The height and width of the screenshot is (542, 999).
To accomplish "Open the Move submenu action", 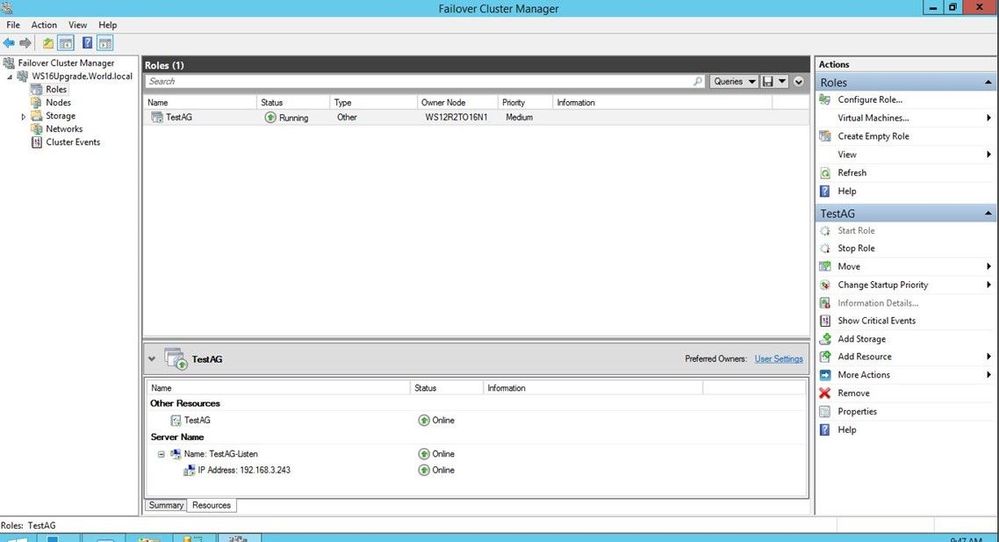I will tap(905, 266).
